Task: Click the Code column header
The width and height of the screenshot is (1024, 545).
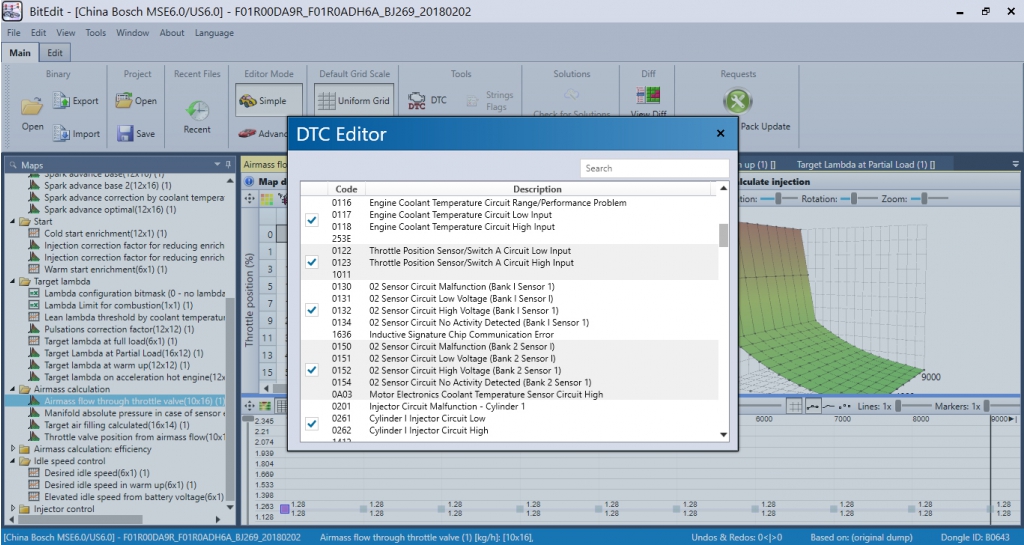Action: (346, 189)
